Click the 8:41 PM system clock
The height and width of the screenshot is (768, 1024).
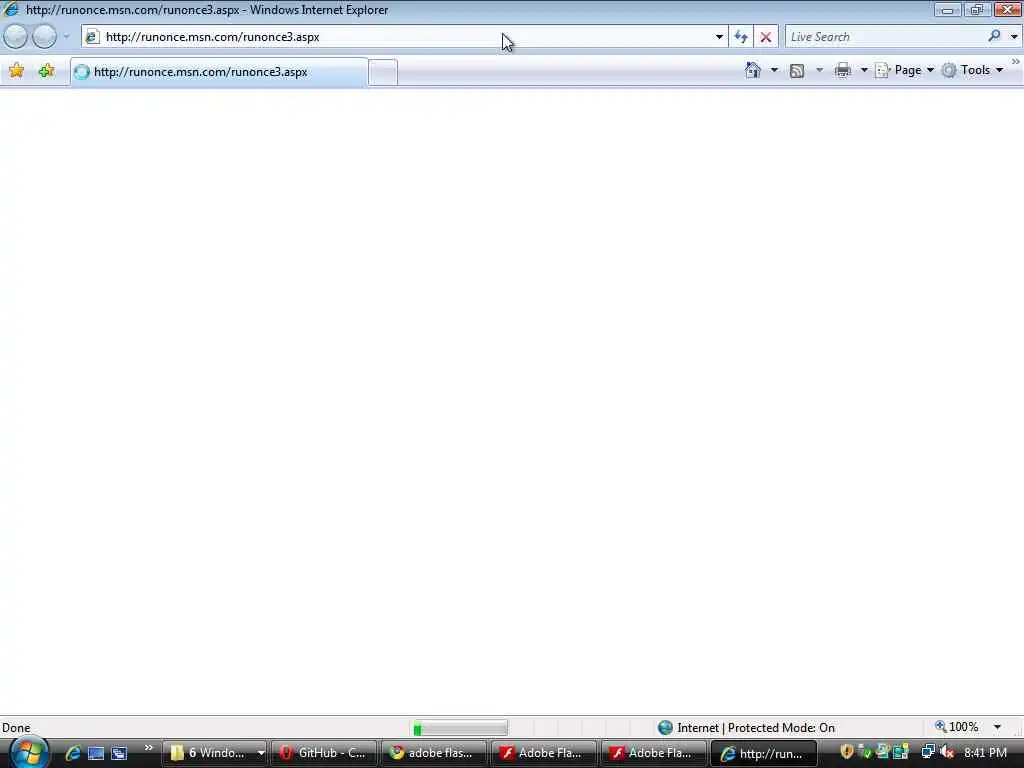[x=985, y=753]
